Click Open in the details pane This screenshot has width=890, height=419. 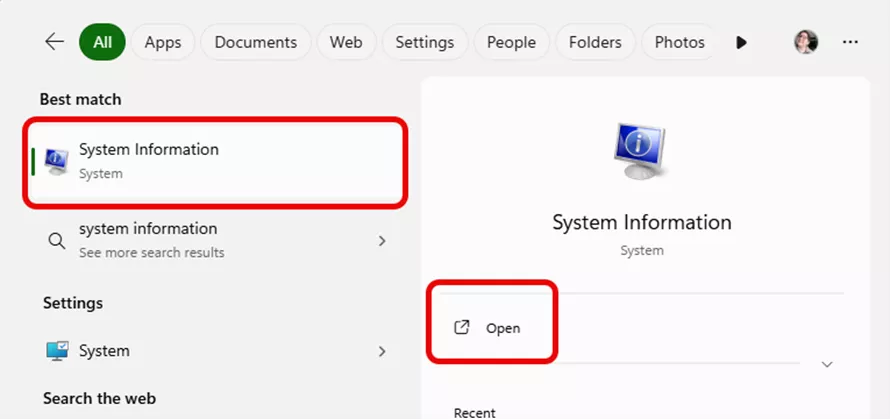pyautogui.click(x=503, y=328)
